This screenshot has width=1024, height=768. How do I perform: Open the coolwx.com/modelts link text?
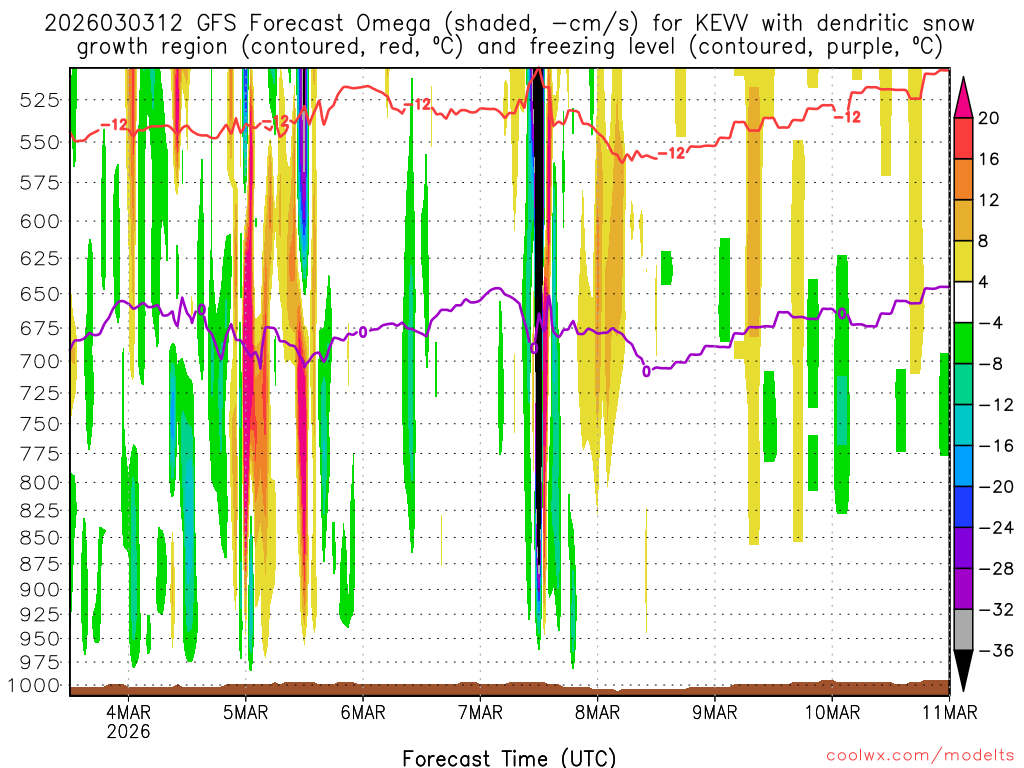[x=921, y=755]
